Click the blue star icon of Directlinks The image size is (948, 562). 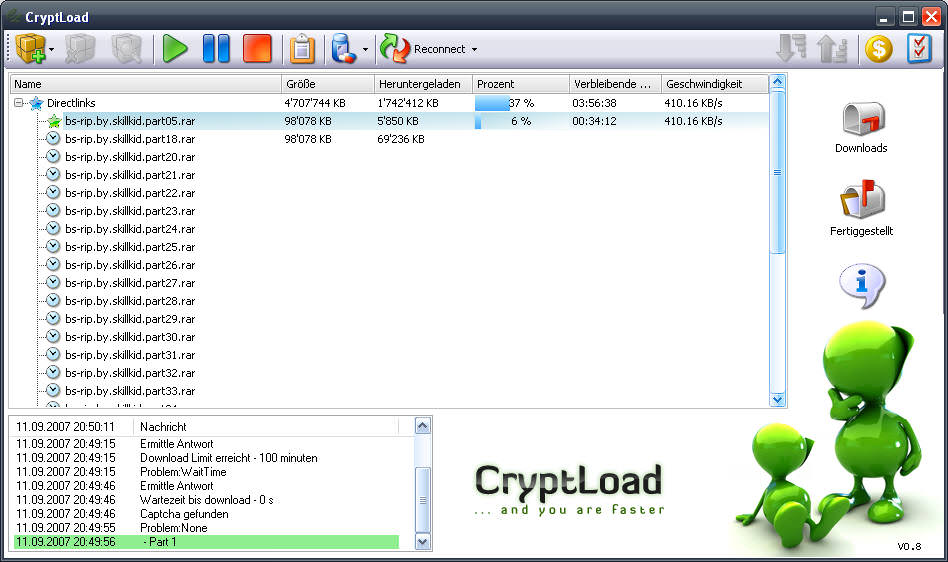tap(36, 103)
